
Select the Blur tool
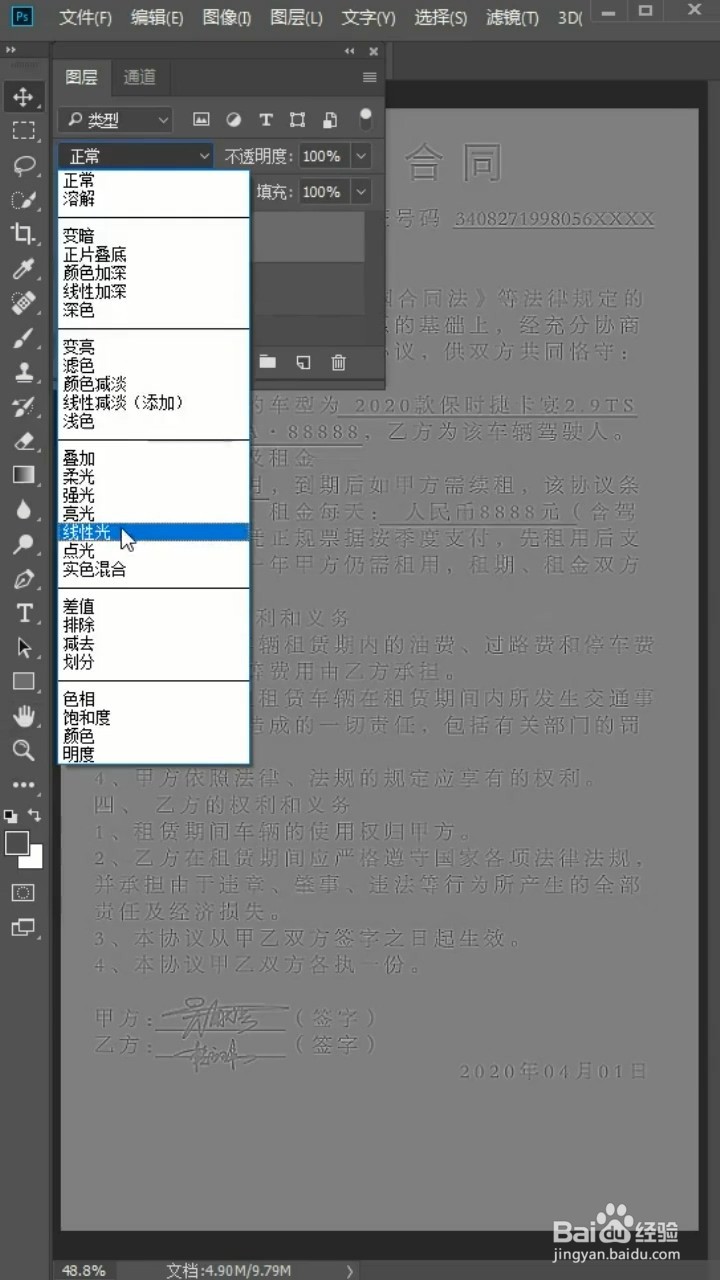23,509
